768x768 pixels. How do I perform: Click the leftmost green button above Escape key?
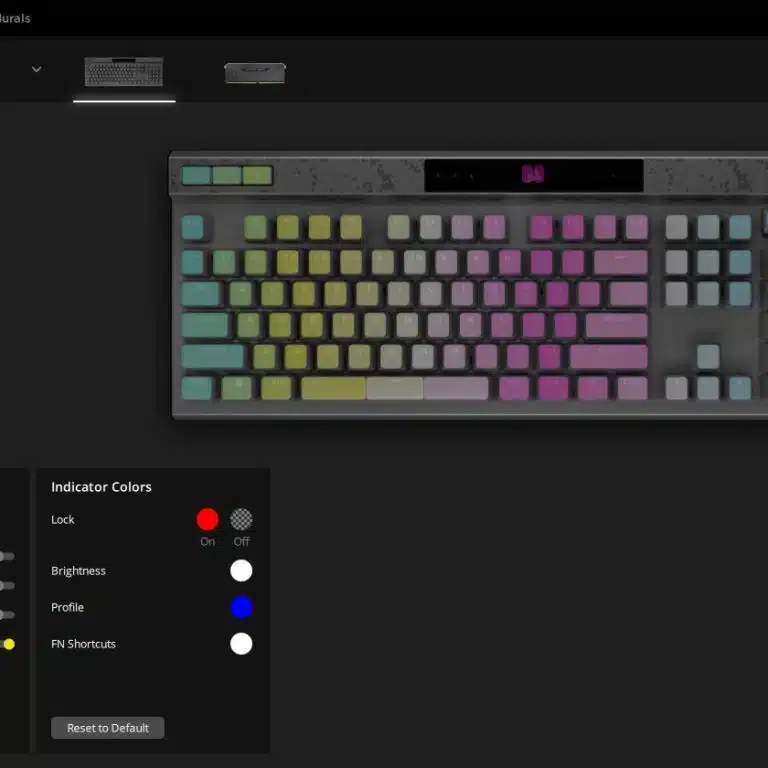[196, 175]
